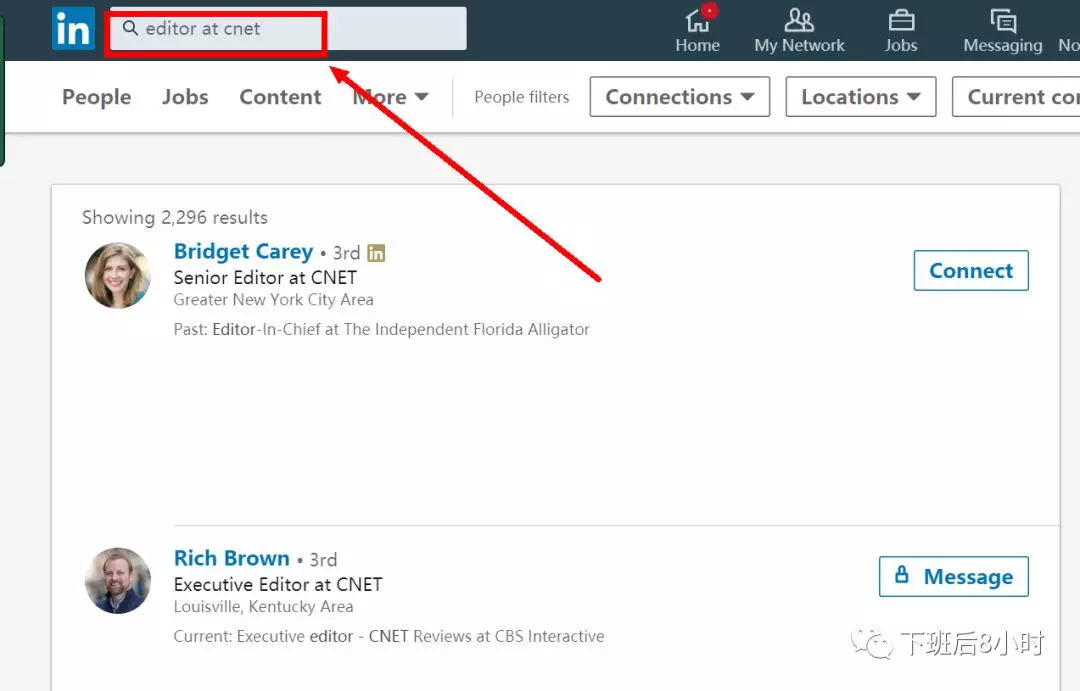This screenshot has height=691, width=1080.
Task: Open the Current companies filter dropdown
Action: tap(1017, 96)
